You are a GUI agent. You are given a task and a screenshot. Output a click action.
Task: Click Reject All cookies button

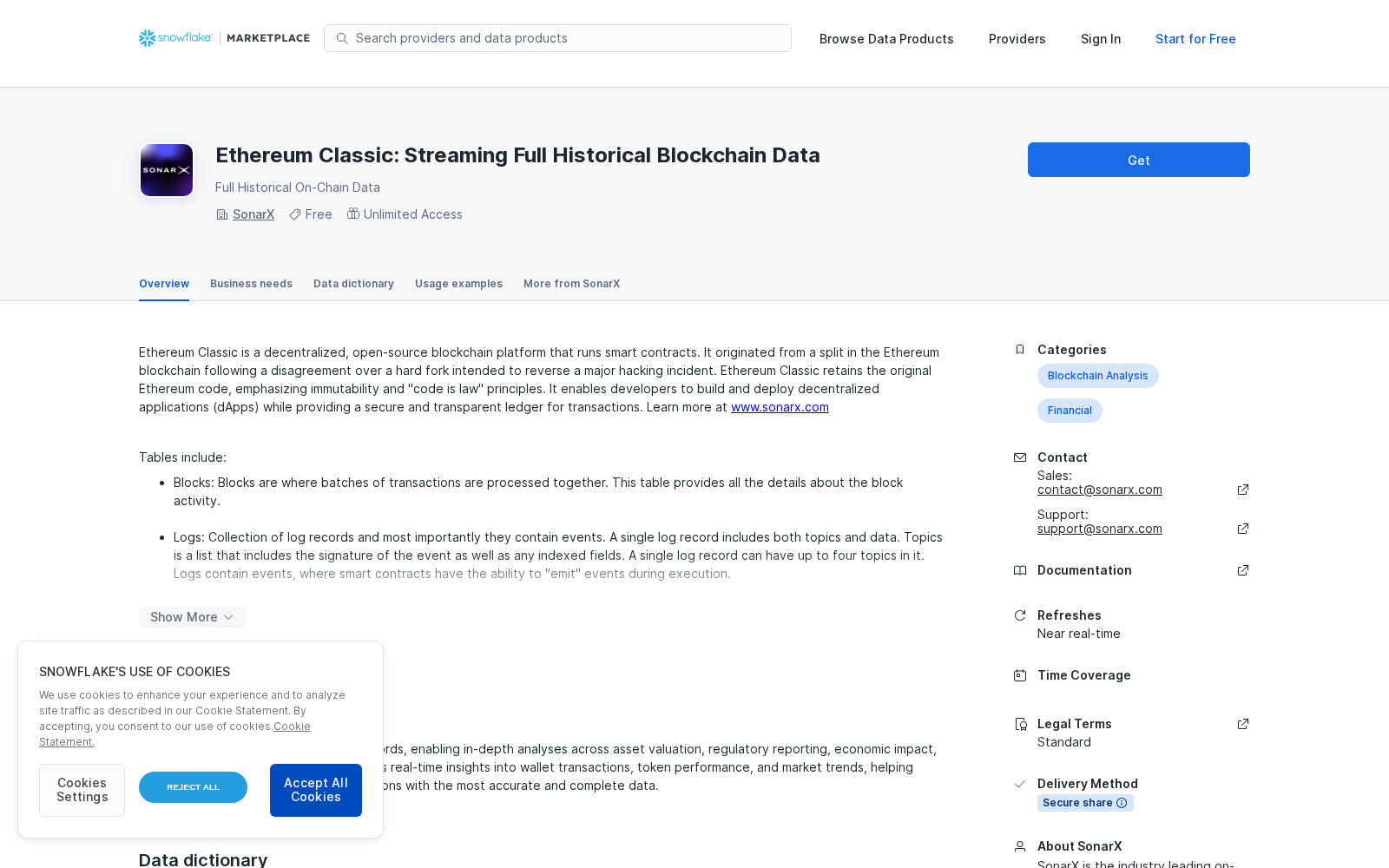click(x=193, y=787)
